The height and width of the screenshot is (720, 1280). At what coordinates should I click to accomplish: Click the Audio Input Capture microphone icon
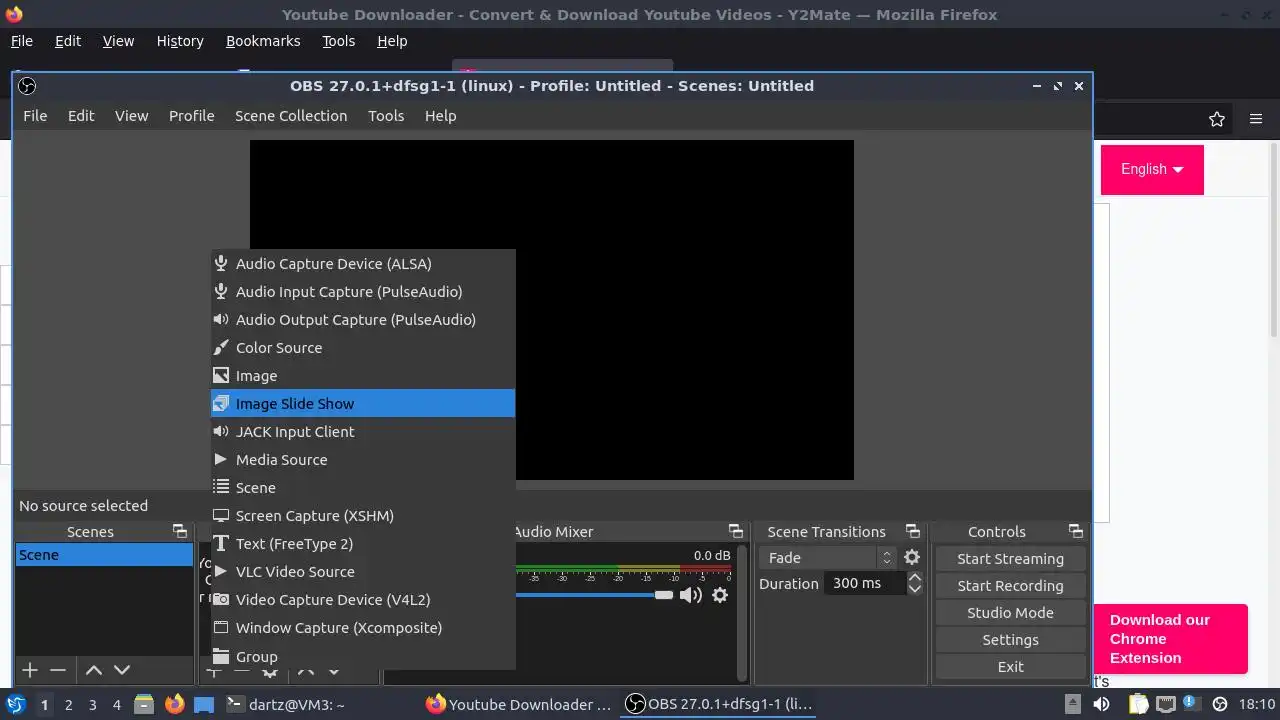point(221,292)
